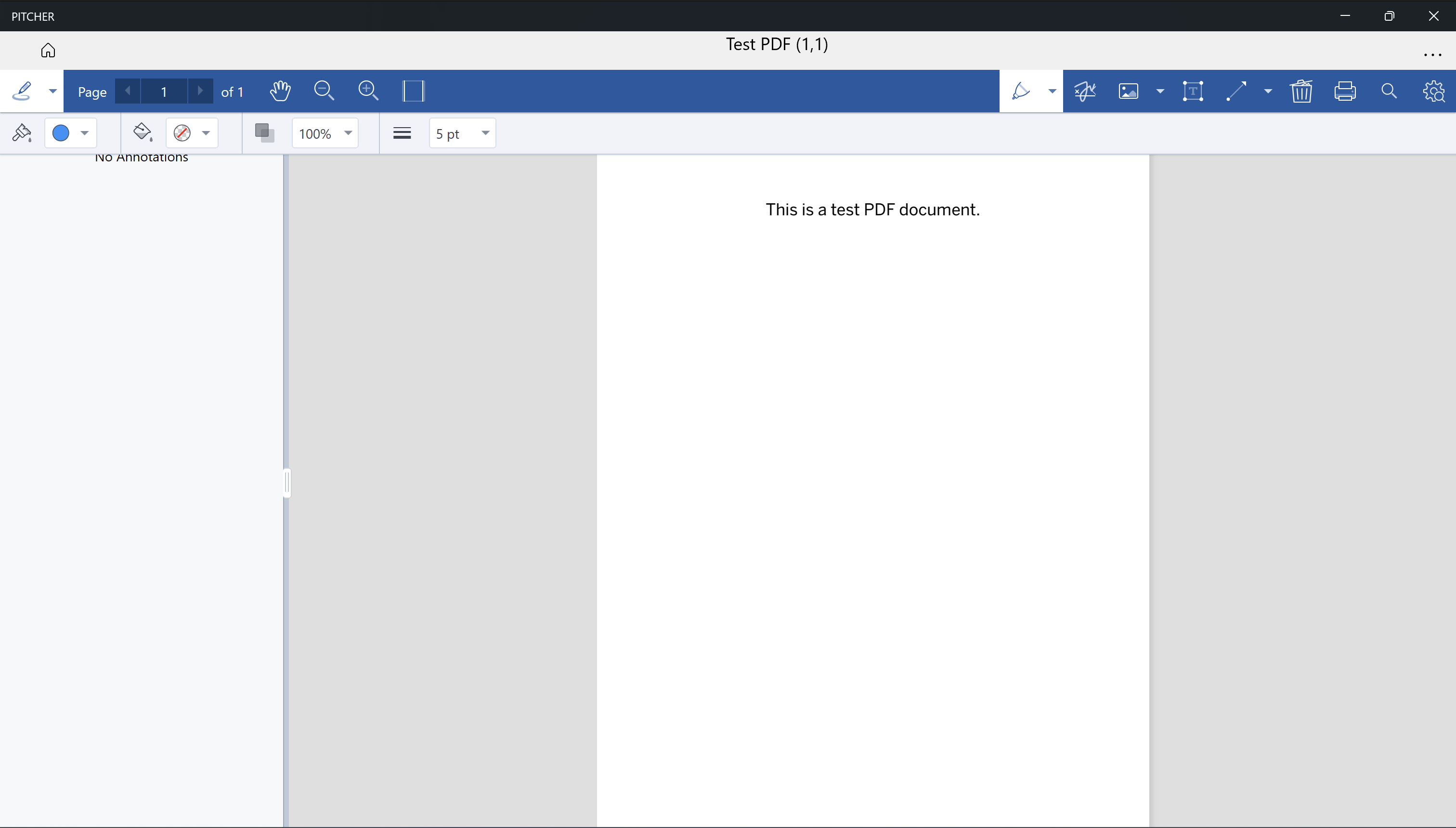This screenshot has width=1456, height=828.
Task: Go to the next page arrow
Action: pyautogui.click(x=200, y=91)
